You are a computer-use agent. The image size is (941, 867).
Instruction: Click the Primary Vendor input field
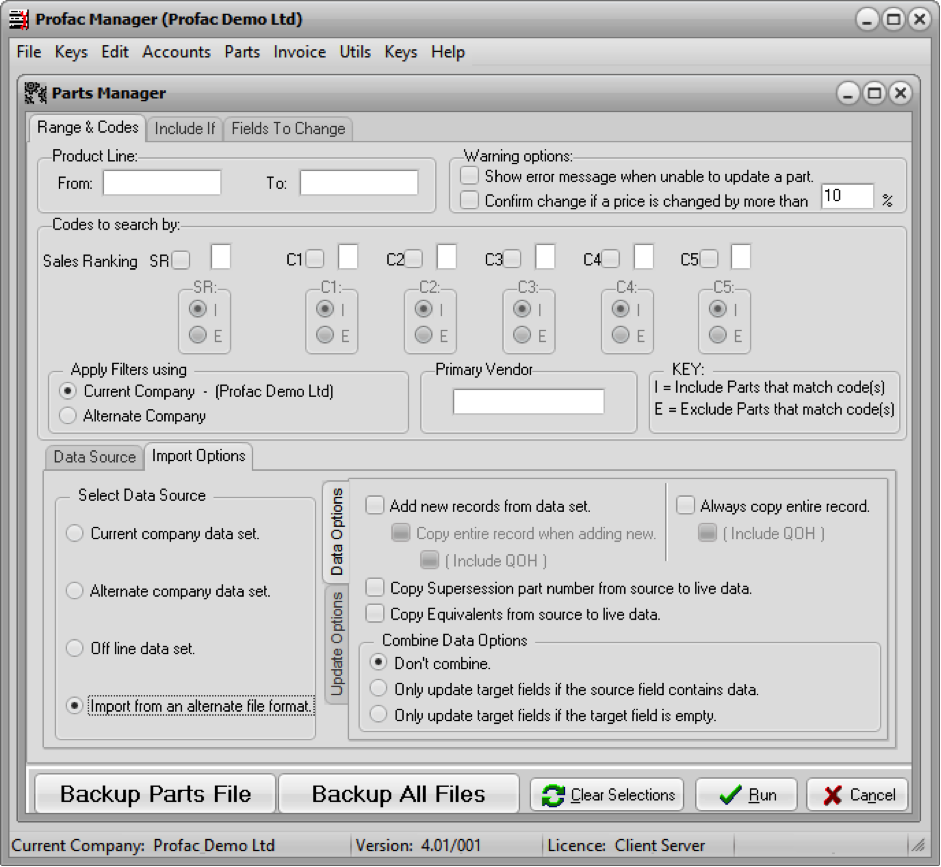click(x=529, y=401)
